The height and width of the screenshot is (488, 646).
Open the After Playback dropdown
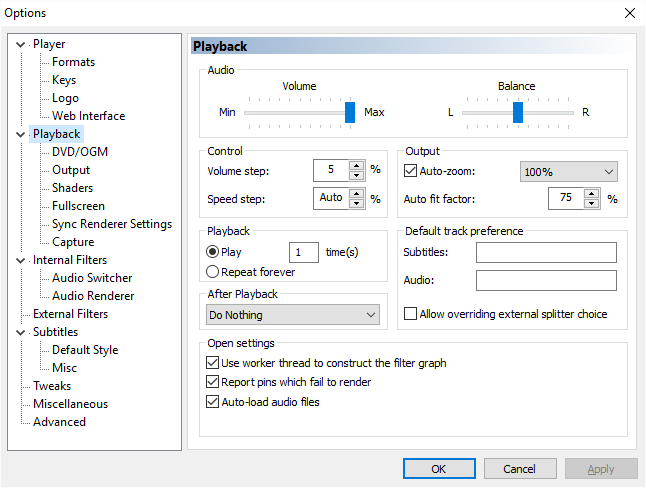(x=293, y=315)
